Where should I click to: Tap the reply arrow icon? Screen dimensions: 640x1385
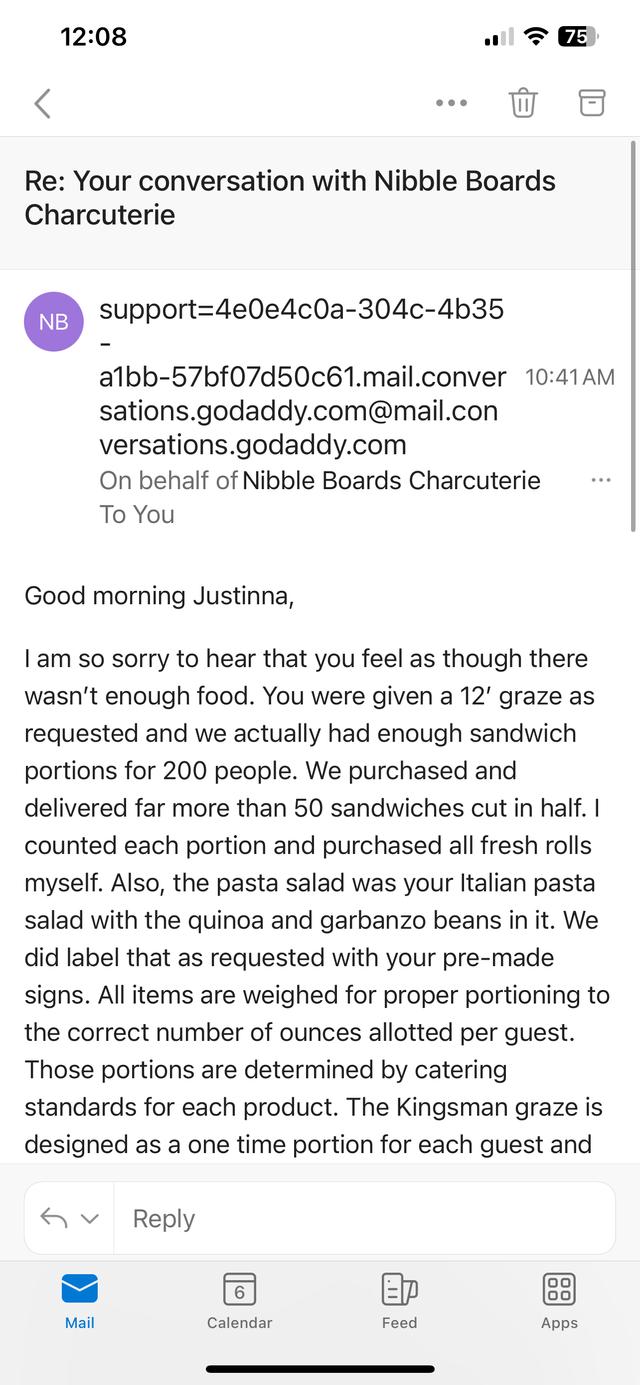(54, 1218)
